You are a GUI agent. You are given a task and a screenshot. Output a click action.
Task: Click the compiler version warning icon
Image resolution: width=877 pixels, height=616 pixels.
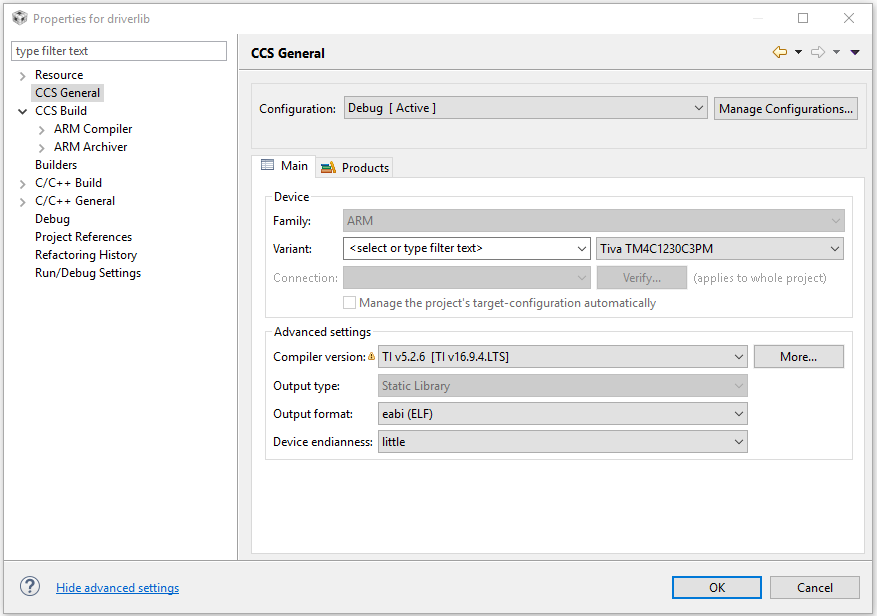372,356
